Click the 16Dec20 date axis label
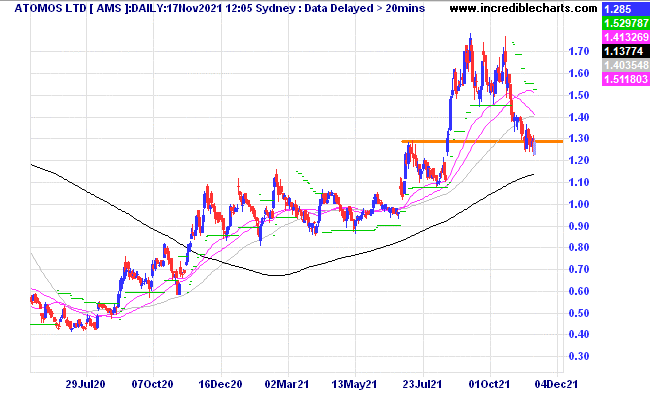The height and width of the screenshot is (395, 651). (x=220, y=384)
